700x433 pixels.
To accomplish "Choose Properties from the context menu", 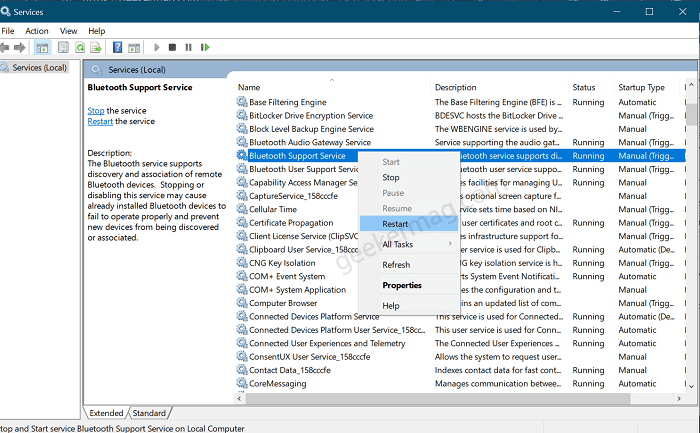I will [x=408, y=285].
